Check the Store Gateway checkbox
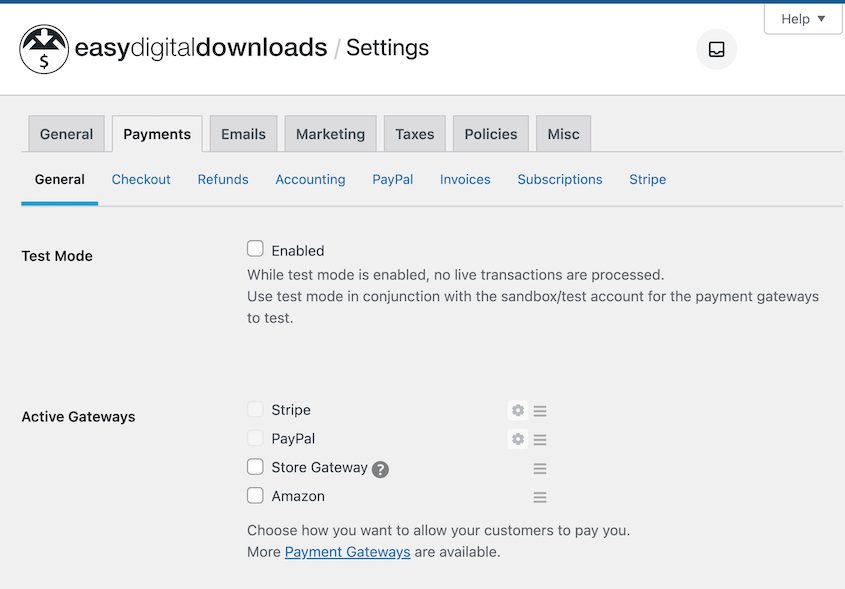Viewport: 845px width, 589px height. pyautogui.click(x=255, y=467)
